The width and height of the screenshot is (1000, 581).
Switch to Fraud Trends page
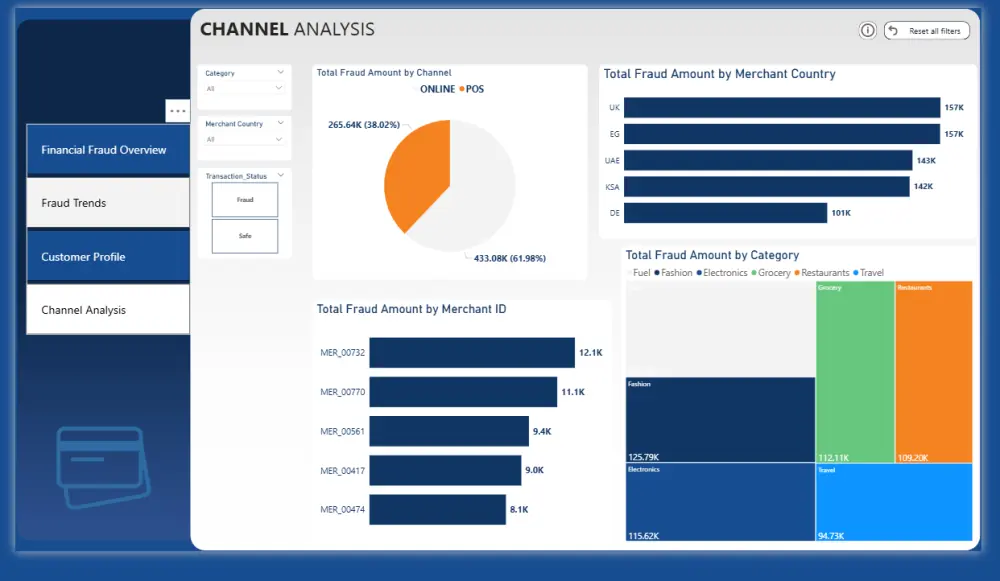coord(108,203)
